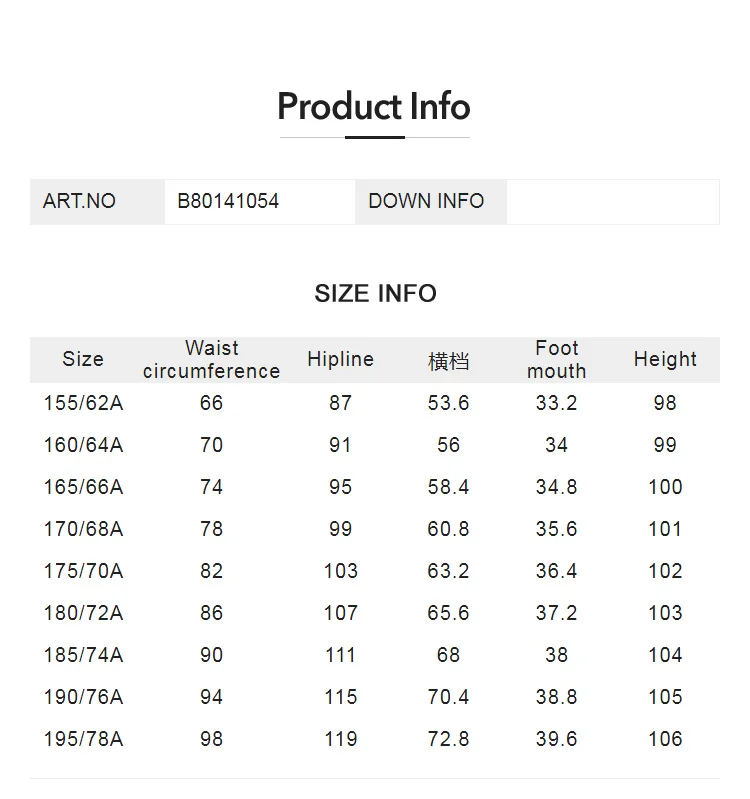Click the Hipline column header
The height and width of the screenshot is (799, 750).
[340, 359]
